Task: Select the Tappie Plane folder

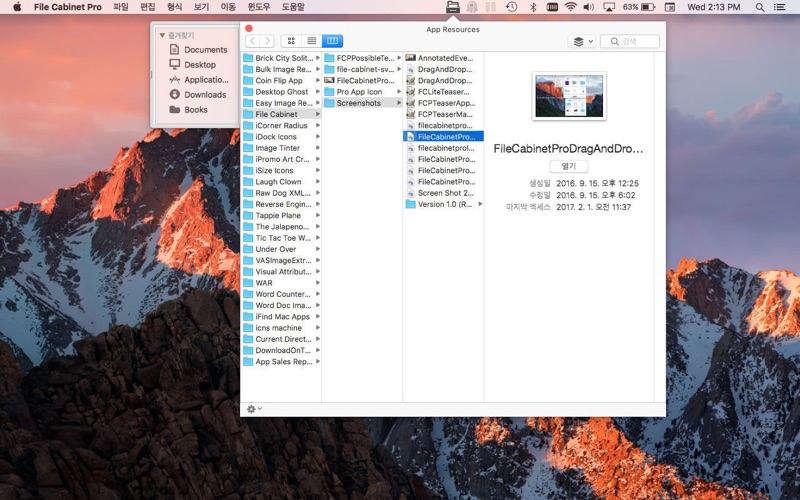Action: pyautogui.click(x=281, y=215)
